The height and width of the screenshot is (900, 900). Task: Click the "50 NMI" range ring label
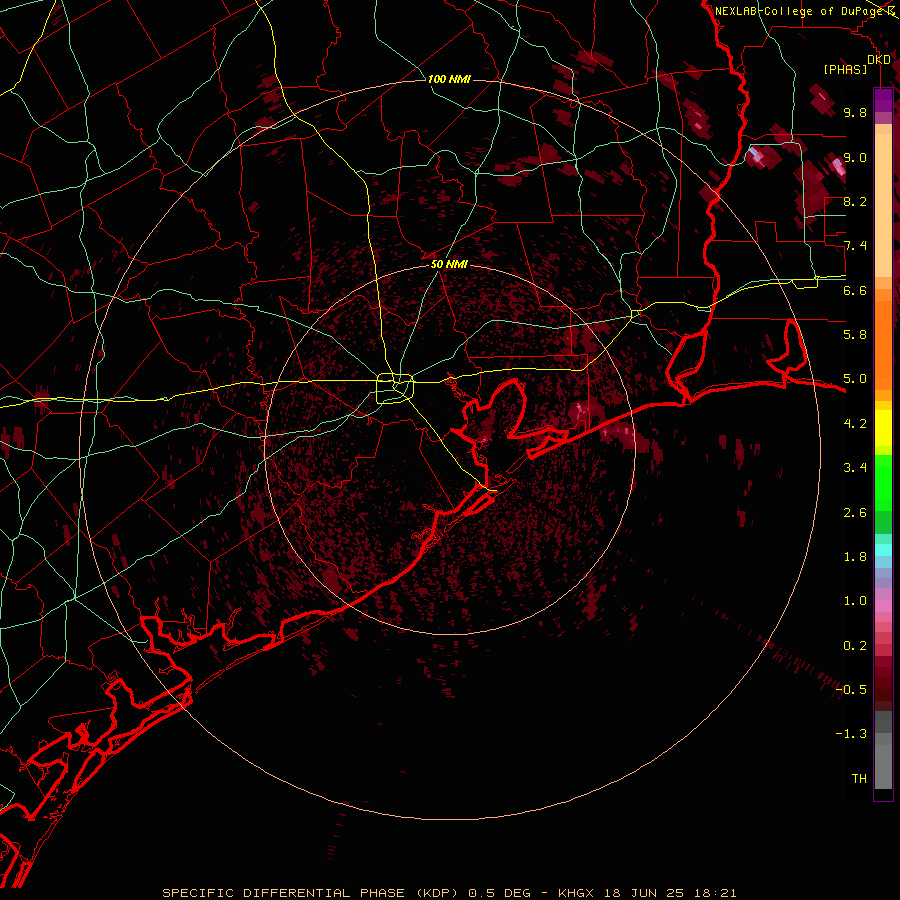tap(449, 264)
